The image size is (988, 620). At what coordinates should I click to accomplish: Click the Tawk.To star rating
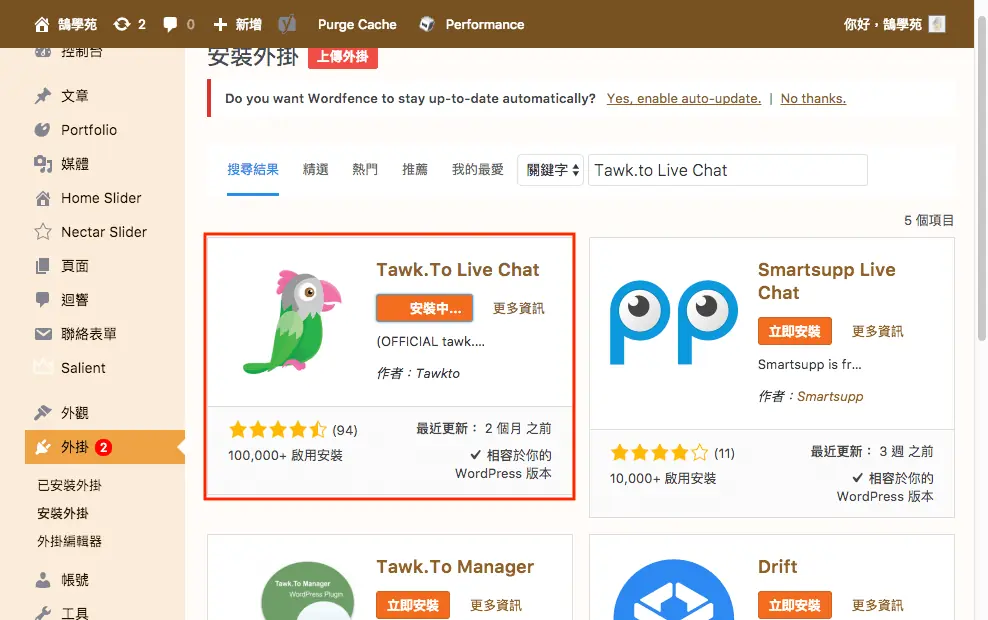tap(278, 430)
